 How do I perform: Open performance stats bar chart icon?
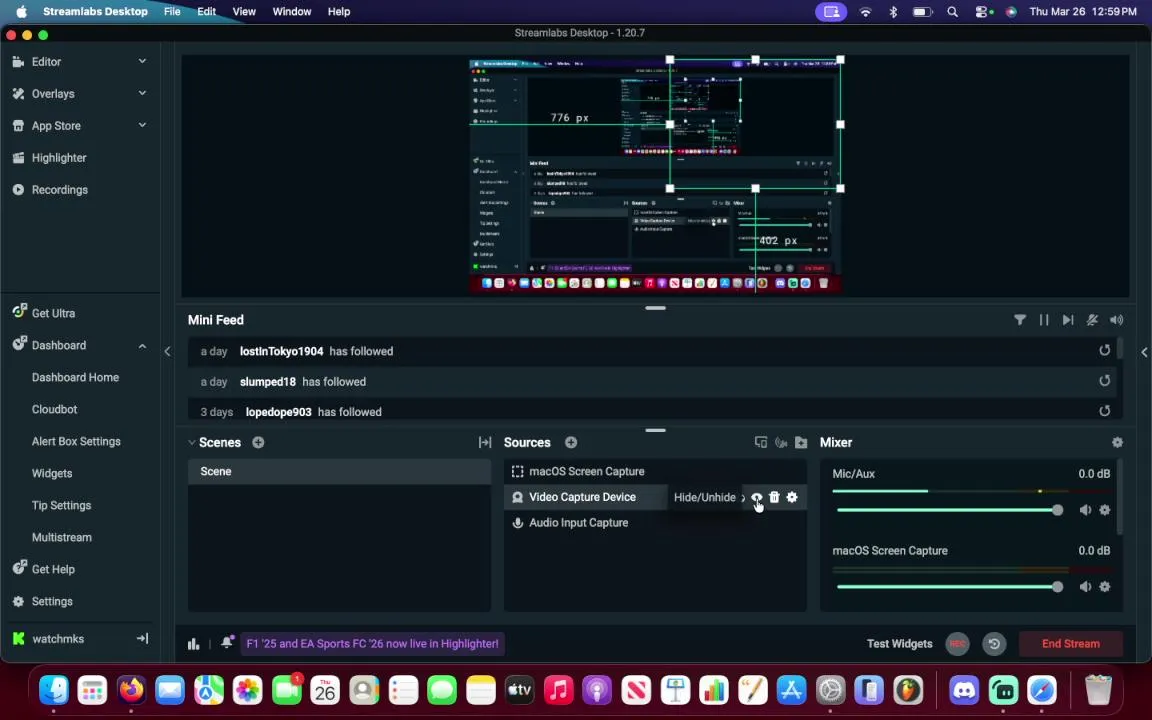pyautogui.click(x=193, y=644)
